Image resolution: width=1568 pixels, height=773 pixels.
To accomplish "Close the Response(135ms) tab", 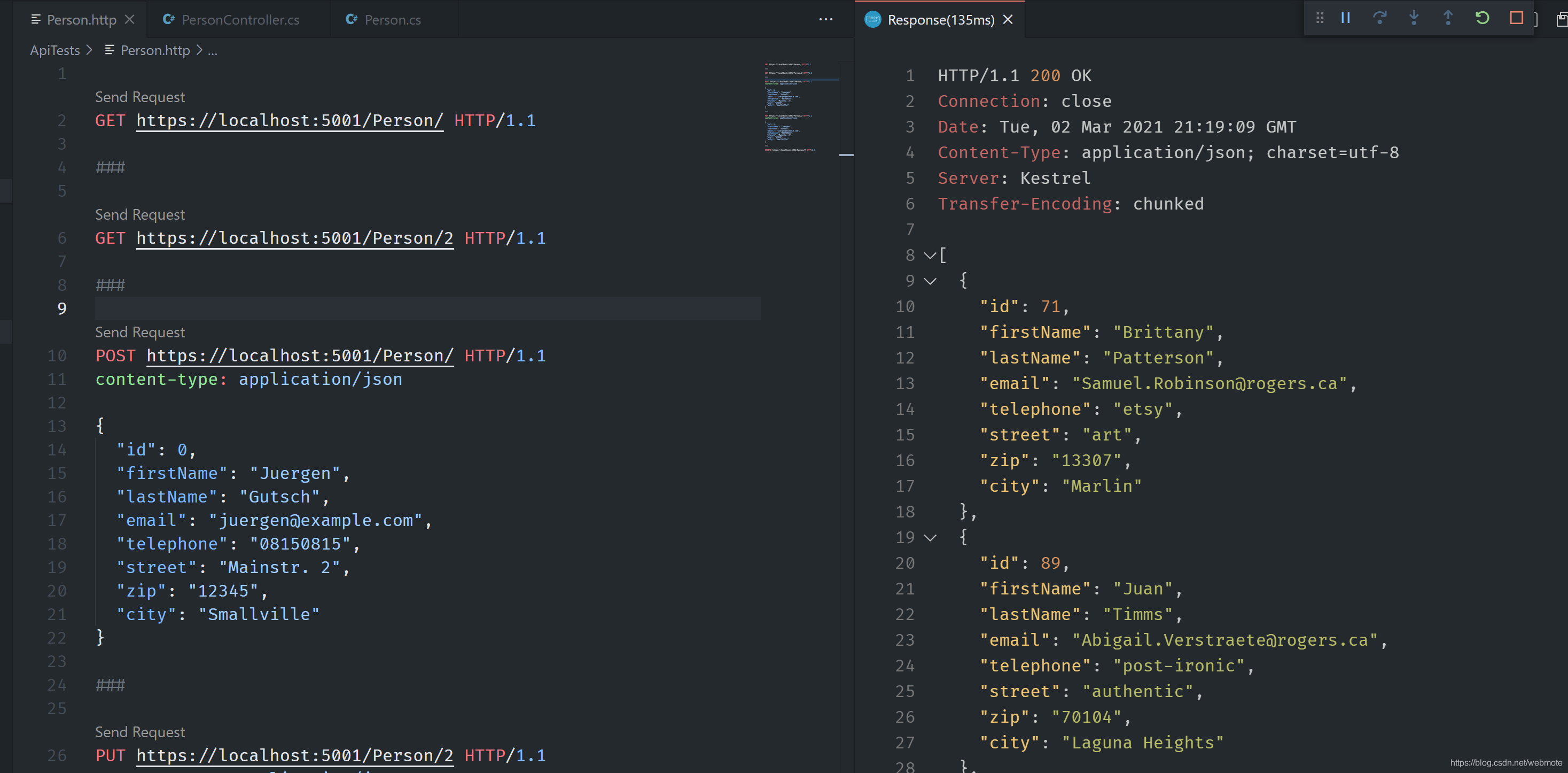I will (1008, 19).
